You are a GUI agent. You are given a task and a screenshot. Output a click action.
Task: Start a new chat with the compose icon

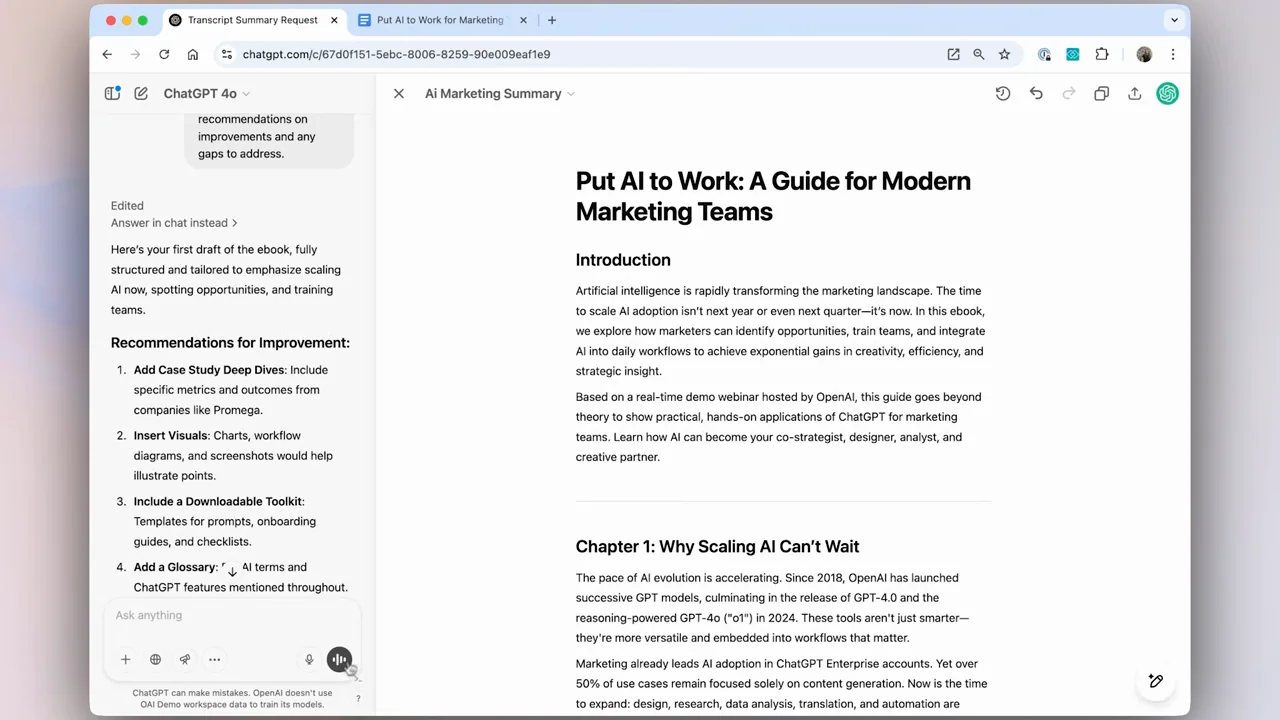(x=141, y=93)
